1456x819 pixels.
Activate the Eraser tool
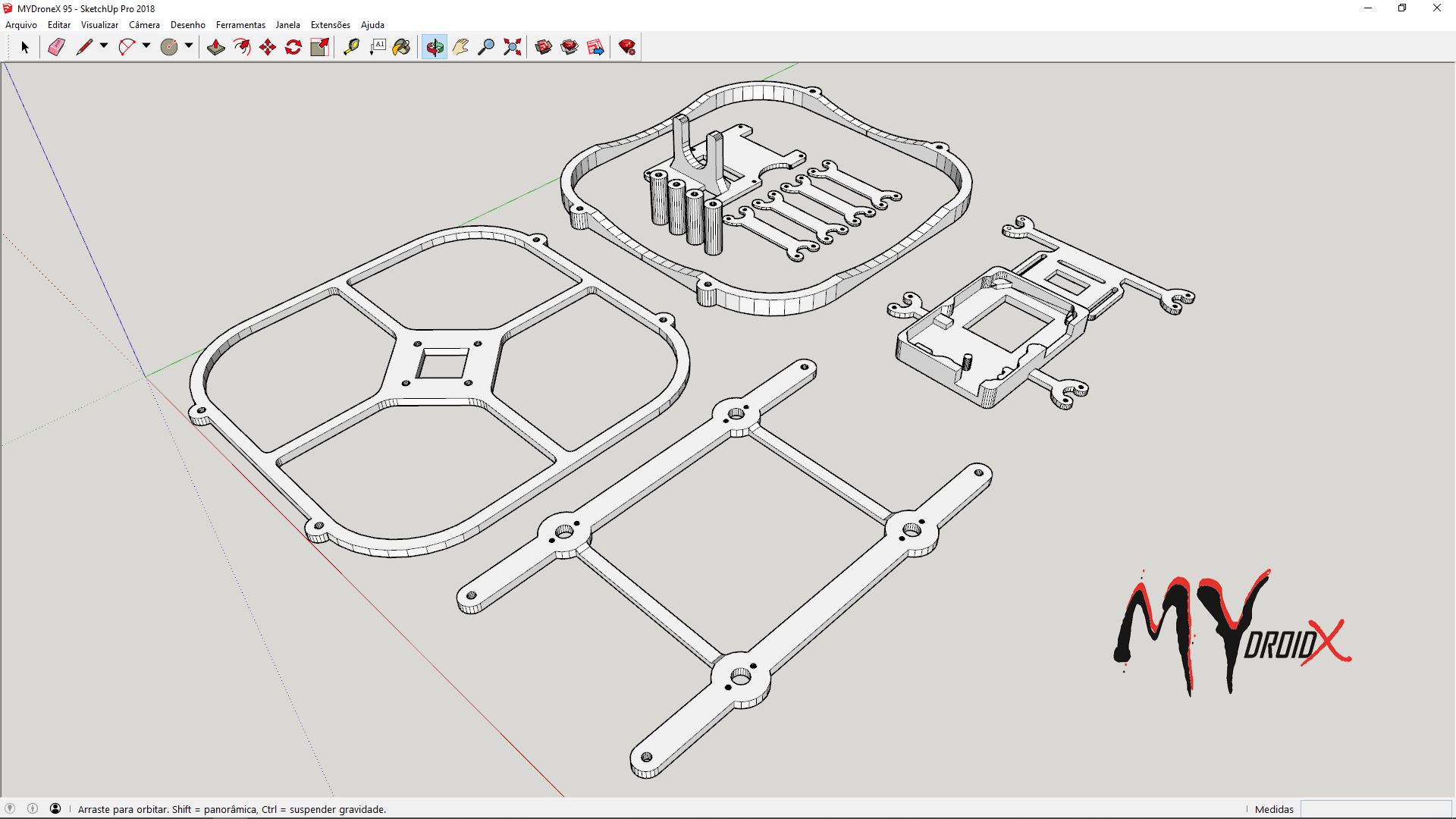click(x=56, y=47)
